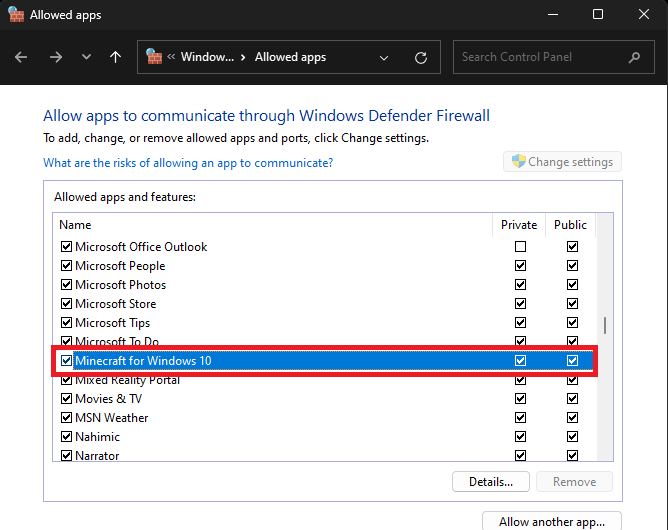Click the shield icon on Change settings

518,162
